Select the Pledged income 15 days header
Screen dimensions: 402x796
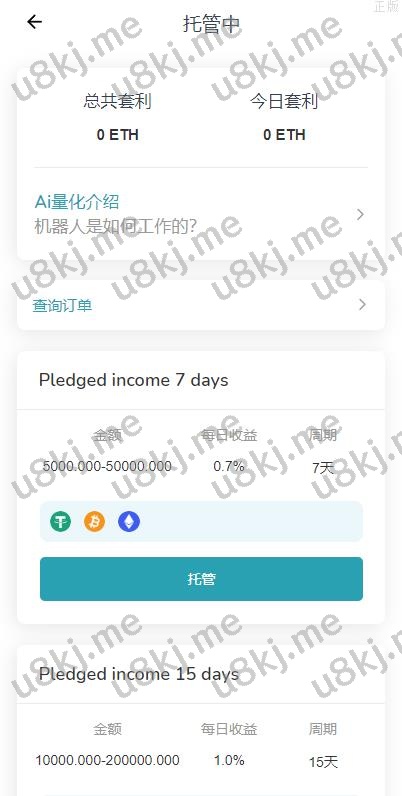pos(139,674)
